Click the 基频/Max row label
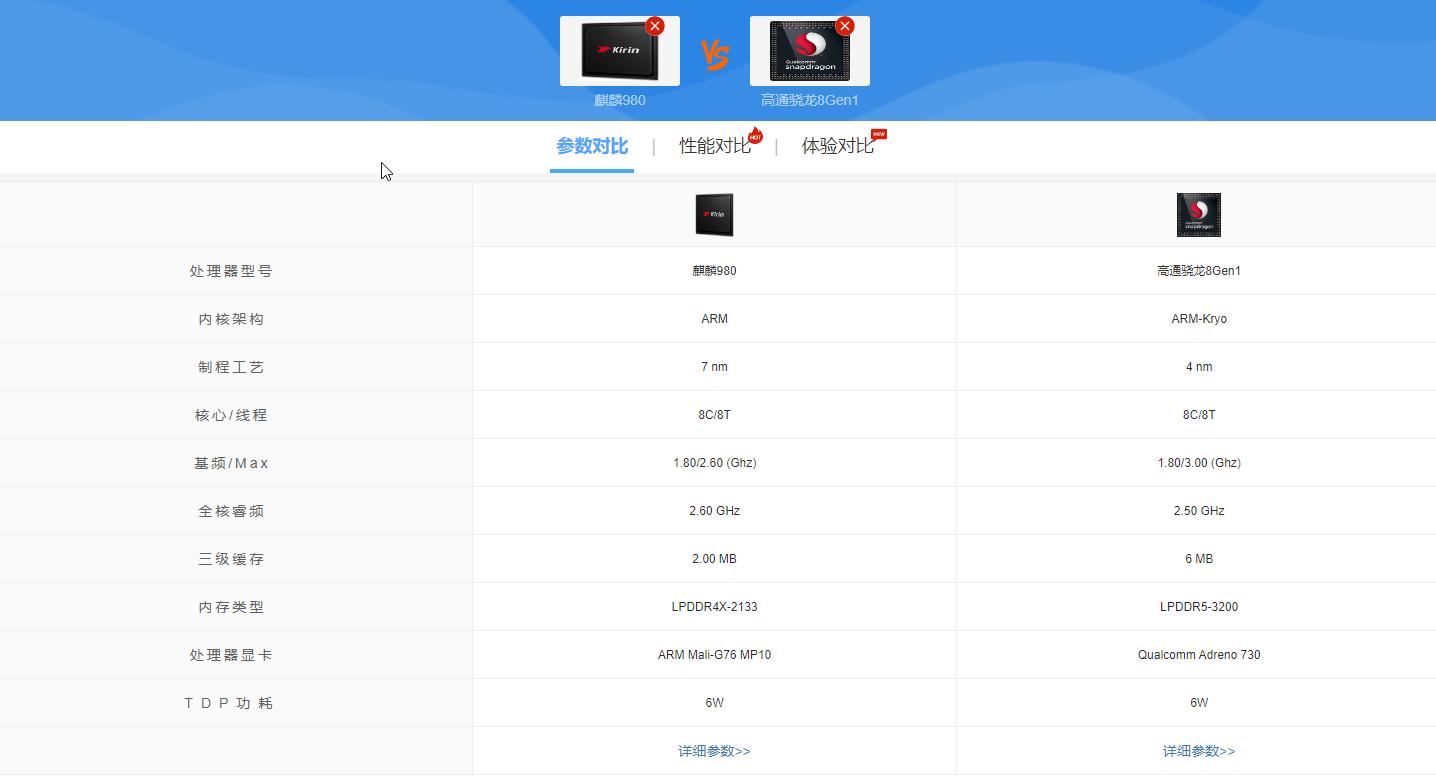Viewport: 1436px width, 780px height. pyautogui.click(x=231, y=463)
